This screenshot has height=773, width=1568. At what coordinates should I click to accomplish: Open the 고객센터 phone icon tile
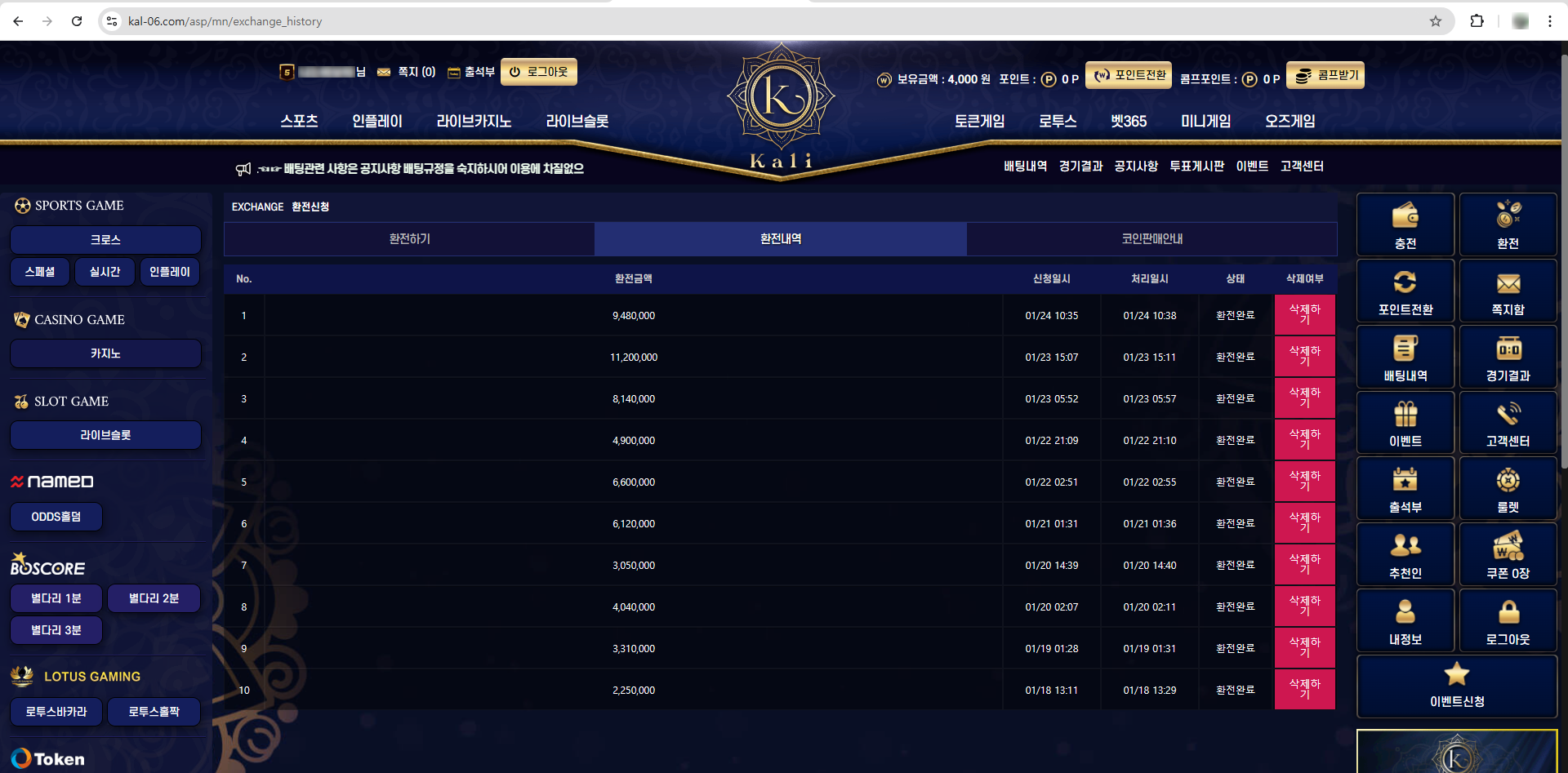[x=1508, y=422]
